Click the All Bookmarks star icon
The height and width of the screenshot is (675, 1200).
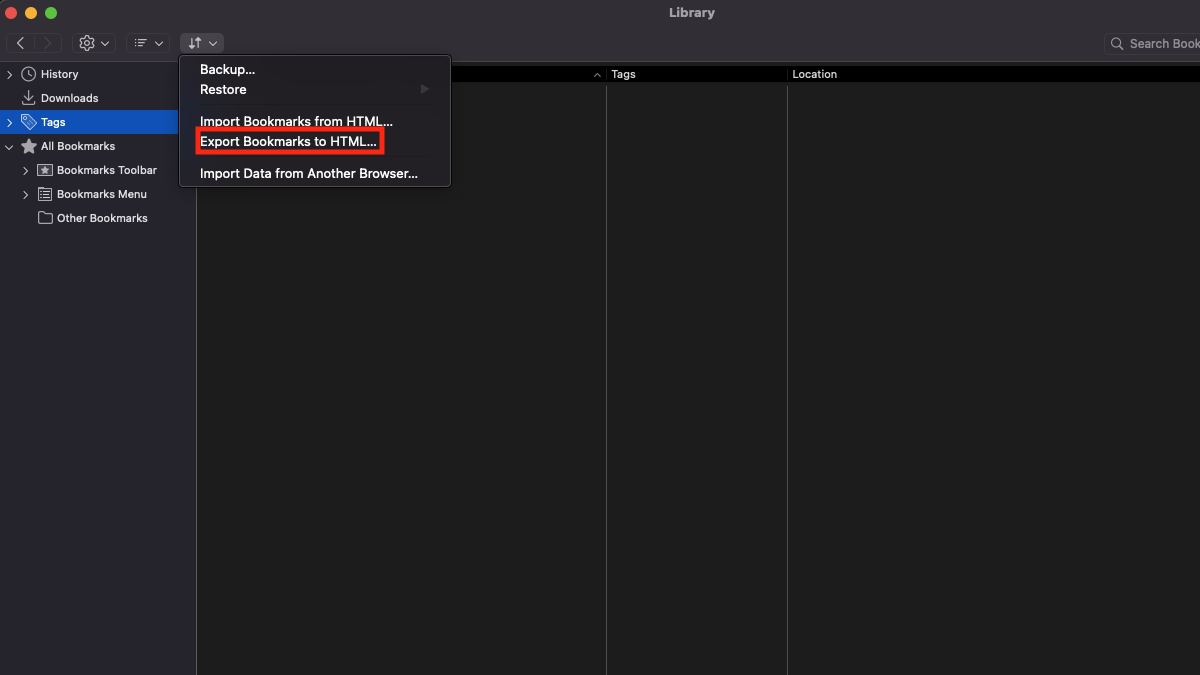[x=29, y=146]
